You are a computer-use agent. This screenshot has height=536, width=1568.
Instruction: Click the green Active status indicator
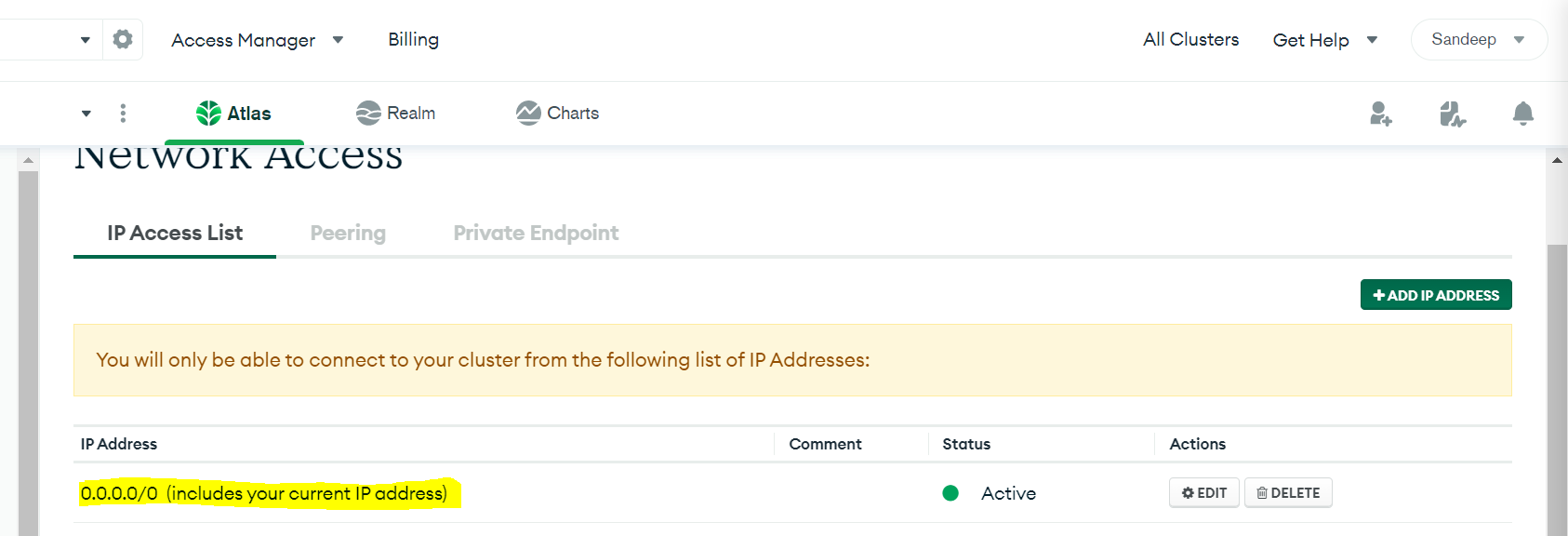[950, 492]
